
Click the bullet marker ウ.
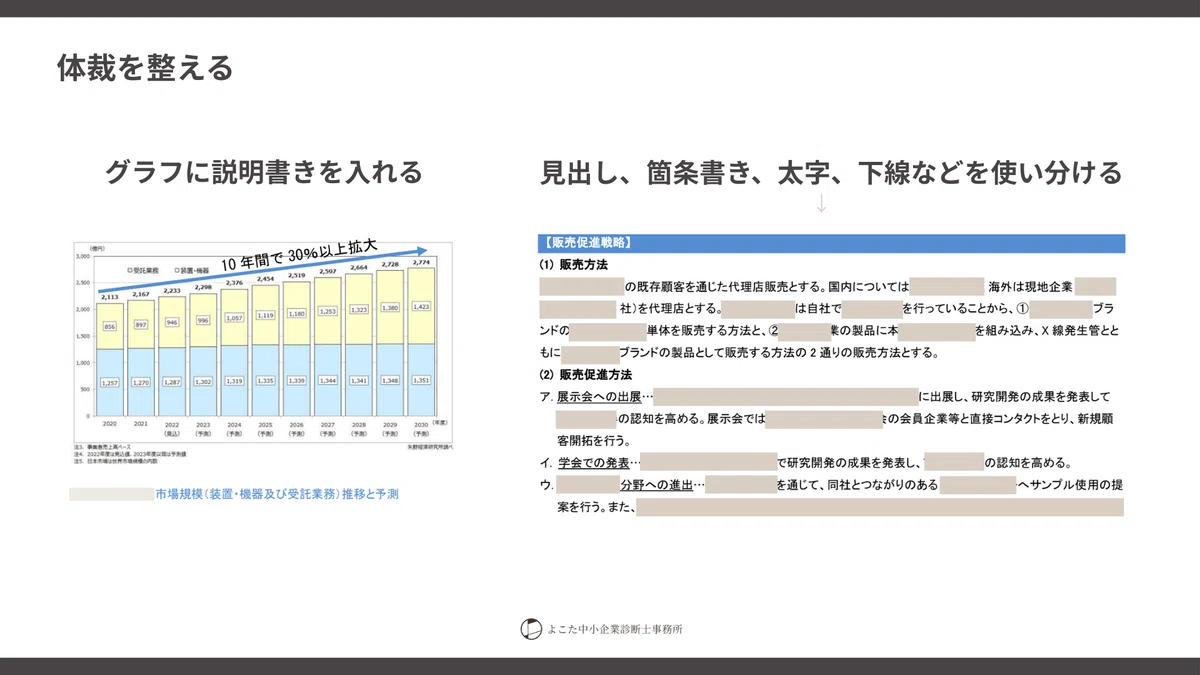point(545,485)
